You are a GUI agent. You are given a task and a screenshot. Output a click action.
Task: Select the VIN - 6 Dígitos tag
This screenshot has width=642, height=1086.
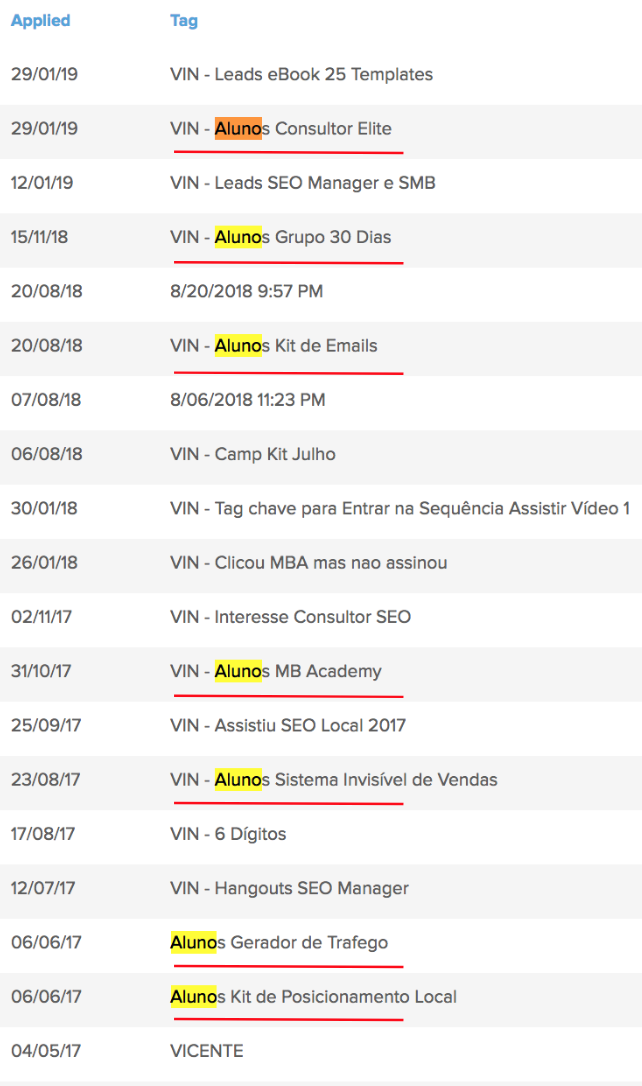click(x=228, y=834)
